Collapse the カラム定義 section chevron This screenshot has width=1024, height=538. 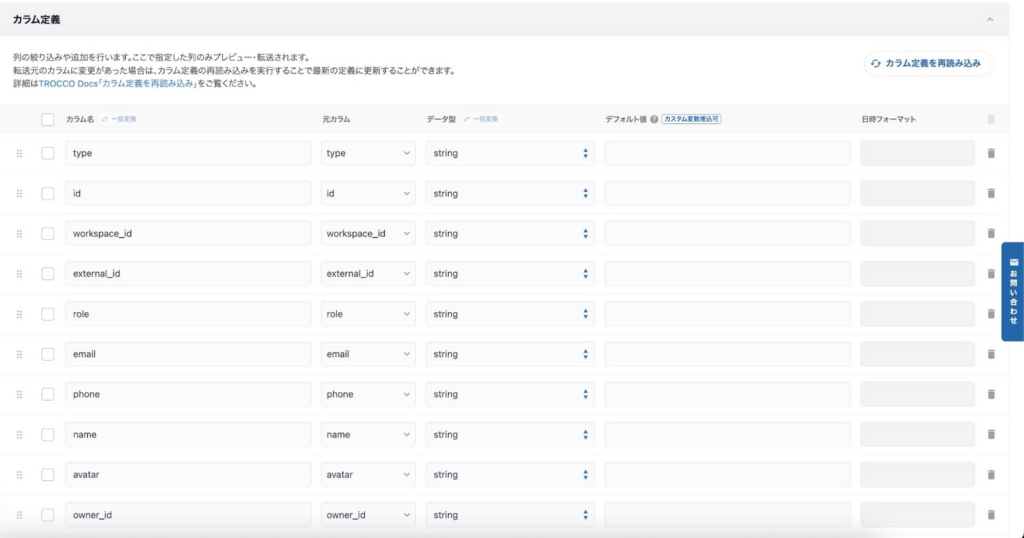(x=990, y=20)
